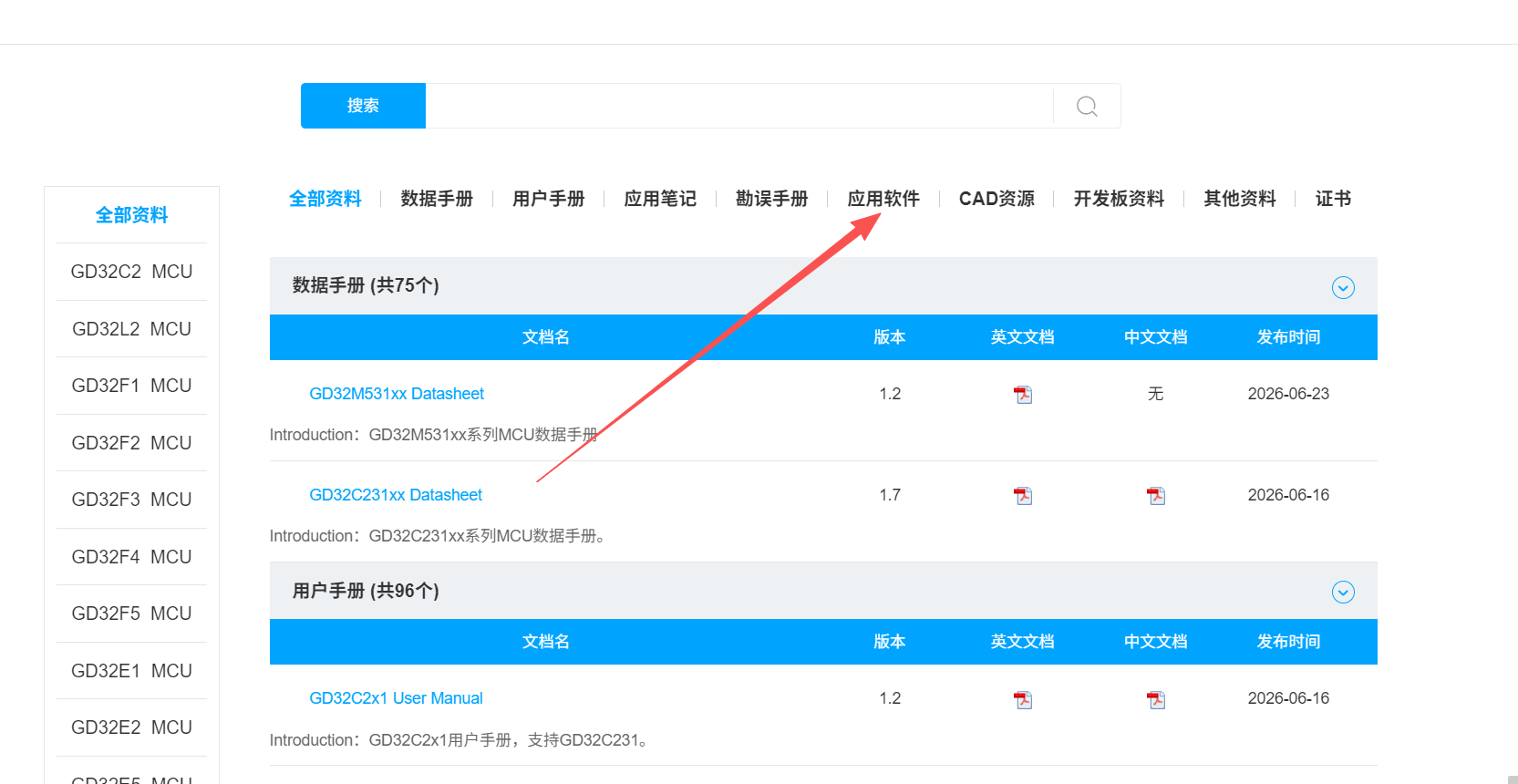The height and width of the screenshot is (784, 1518).
Task: Open the 勘误手册 tab
Action: click(x=772, y=199)
